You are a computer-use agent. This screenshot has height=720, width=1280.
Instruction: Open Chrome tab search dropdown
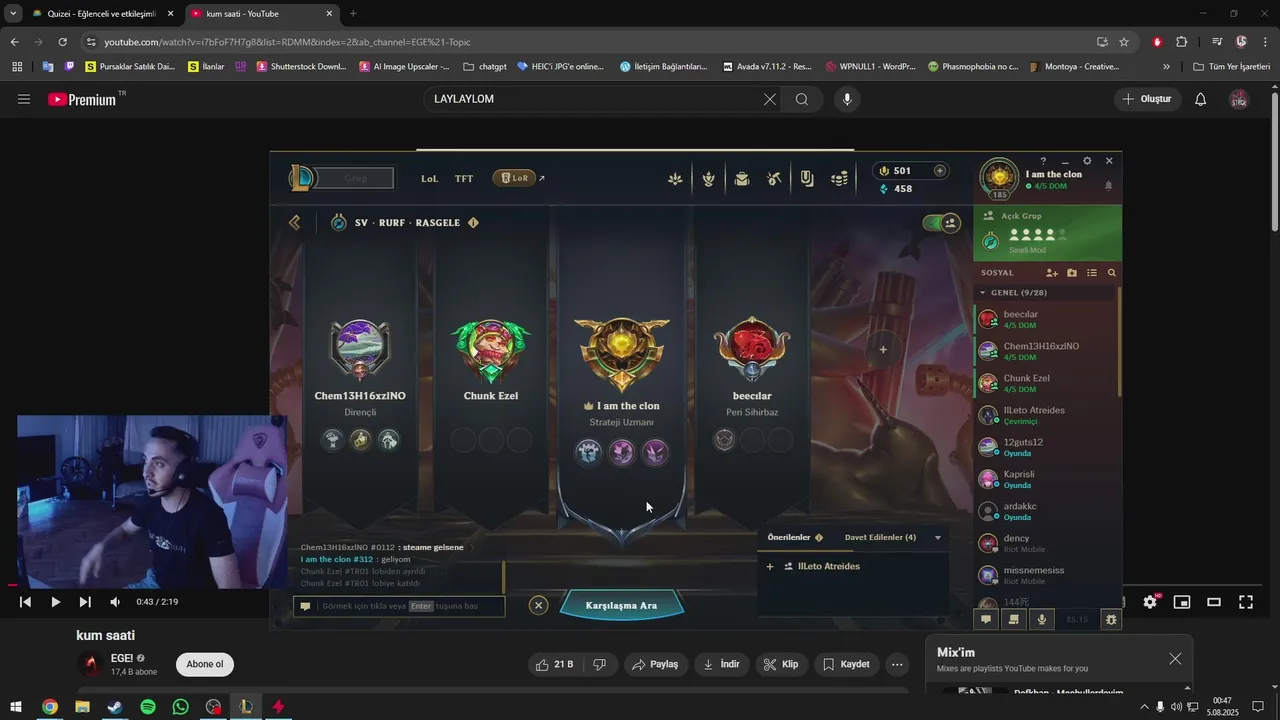tap(13, 14)
